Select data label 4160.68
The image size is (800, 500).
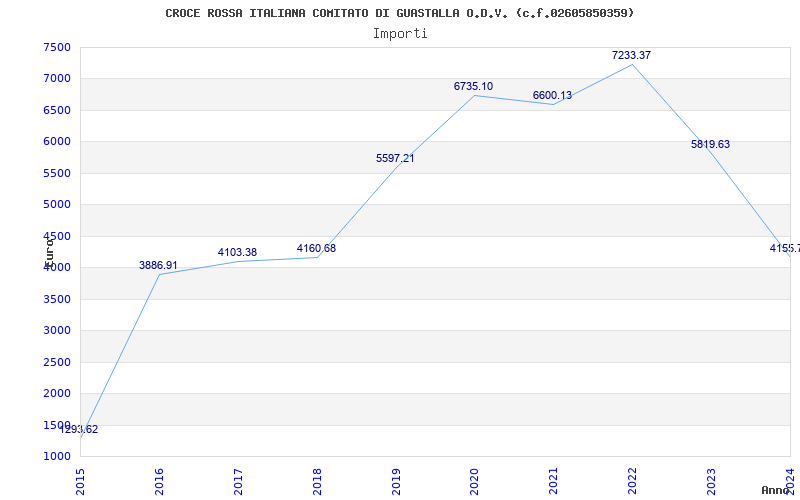(316, 248)
